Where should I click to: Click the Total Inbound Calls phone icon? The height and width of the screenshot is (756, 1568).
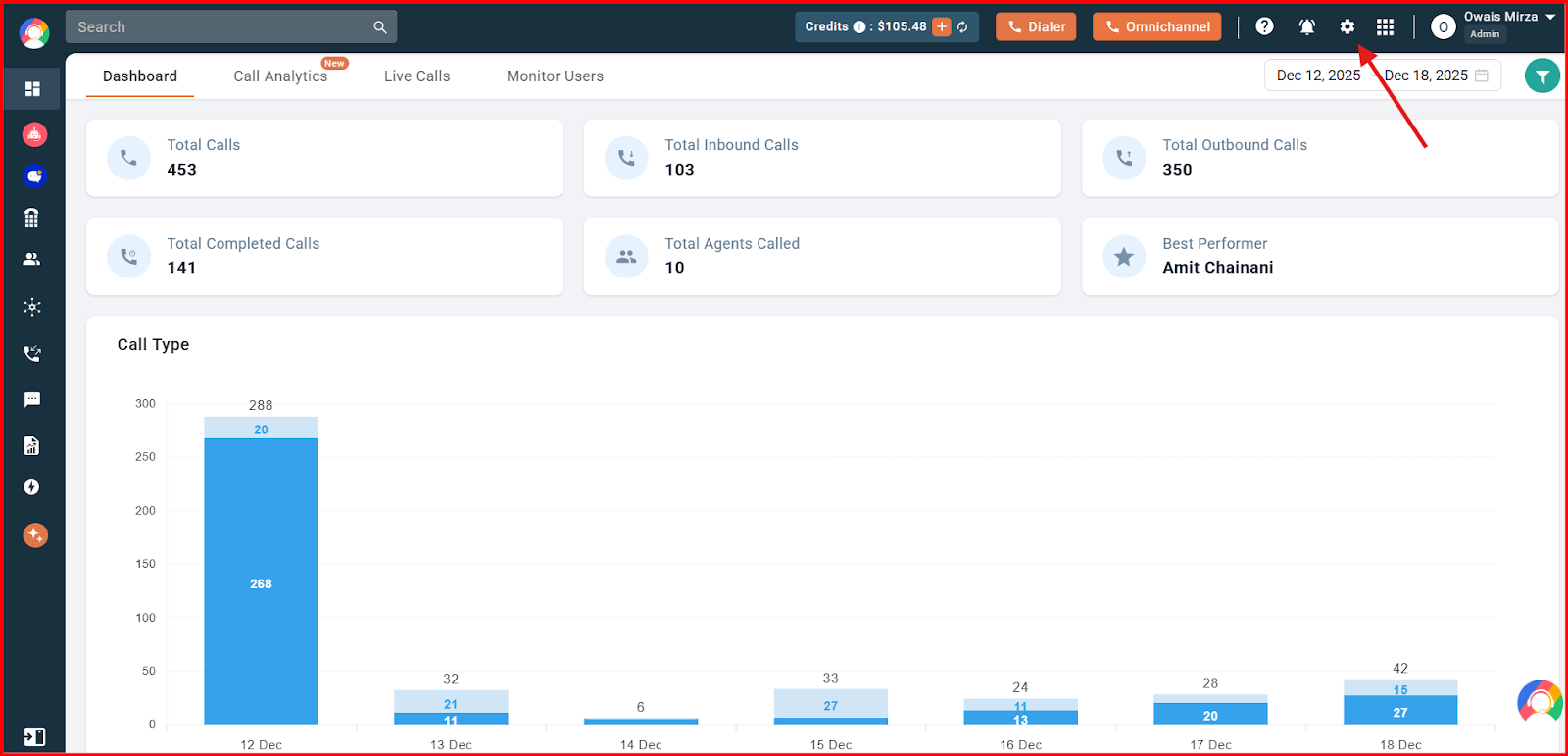626,158
